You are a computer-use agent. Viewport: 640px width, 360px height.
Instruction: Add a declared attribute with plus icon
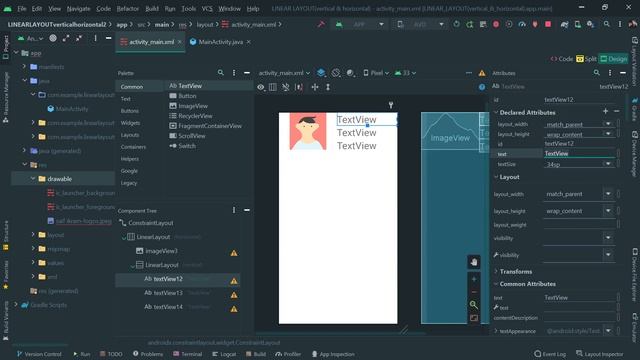click(605, 111)
